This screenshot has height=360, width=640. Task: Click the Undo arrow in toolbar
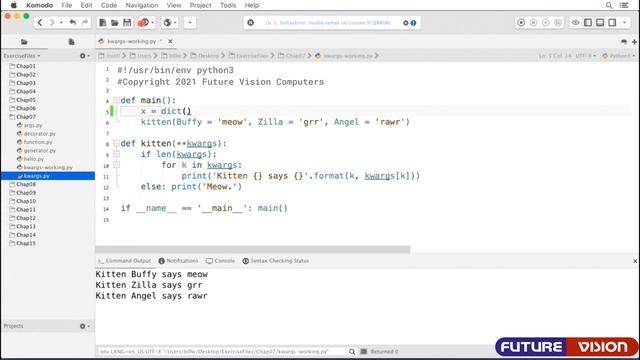(x=73, y=22)
